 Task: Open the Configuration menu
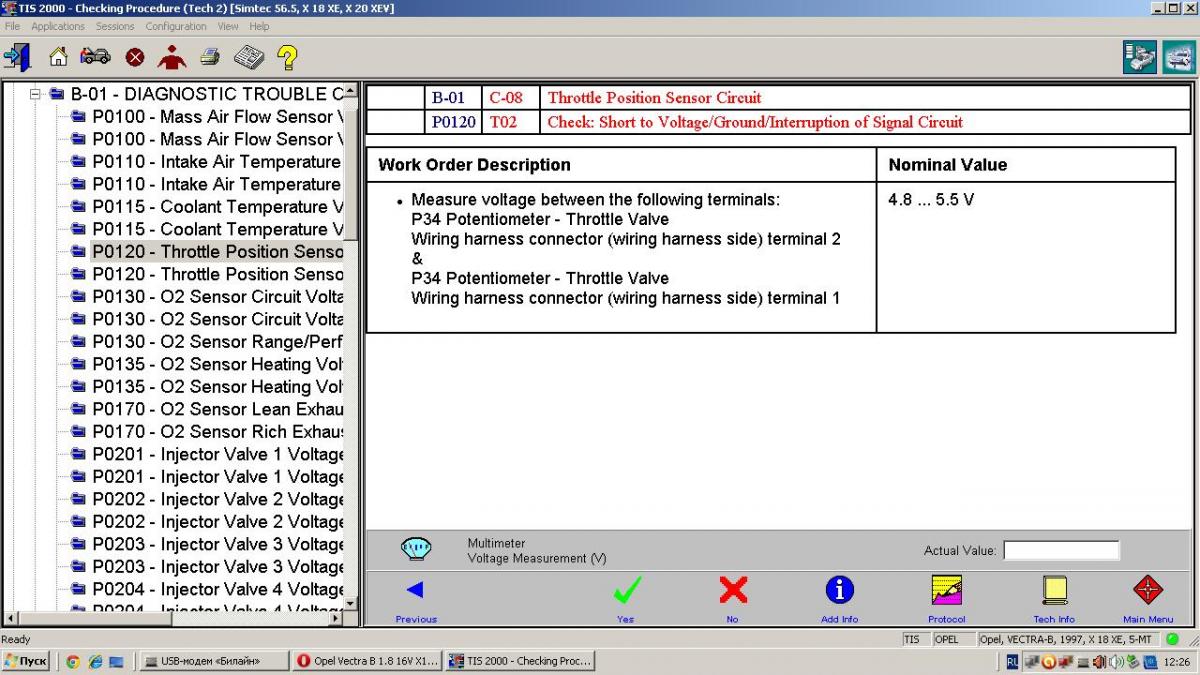point(176,26)
